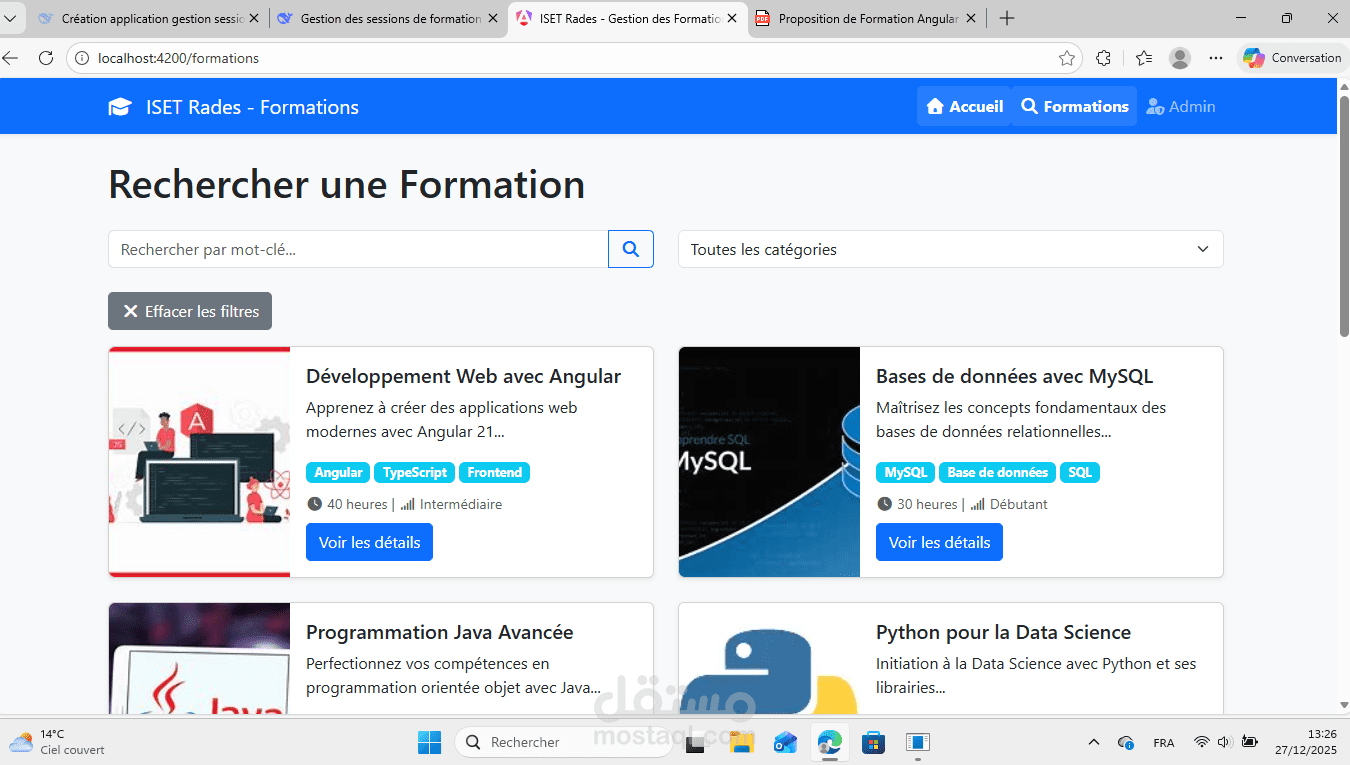The image size is (1350, 765).
Task: Expand the tab list arrow at top-left
Action: [x=10, y=18]
